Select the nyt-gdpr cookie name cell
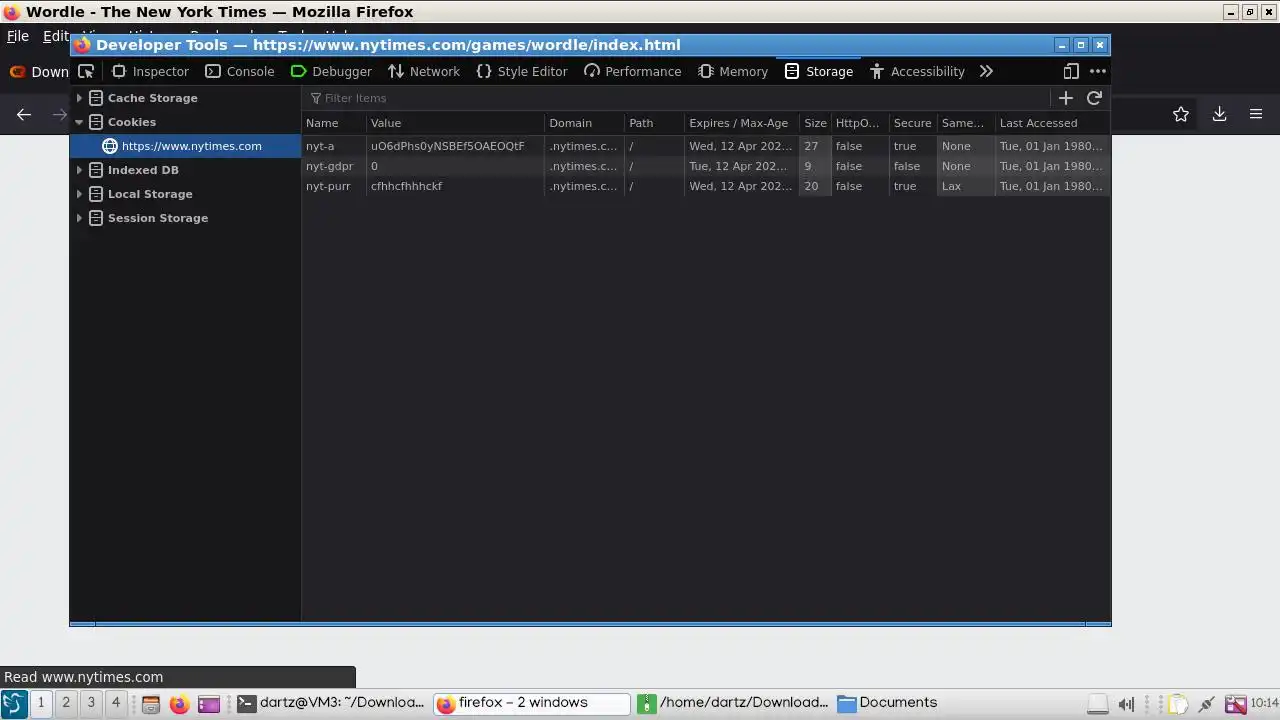Screen dimensions: 1280x720 [334, 166]
